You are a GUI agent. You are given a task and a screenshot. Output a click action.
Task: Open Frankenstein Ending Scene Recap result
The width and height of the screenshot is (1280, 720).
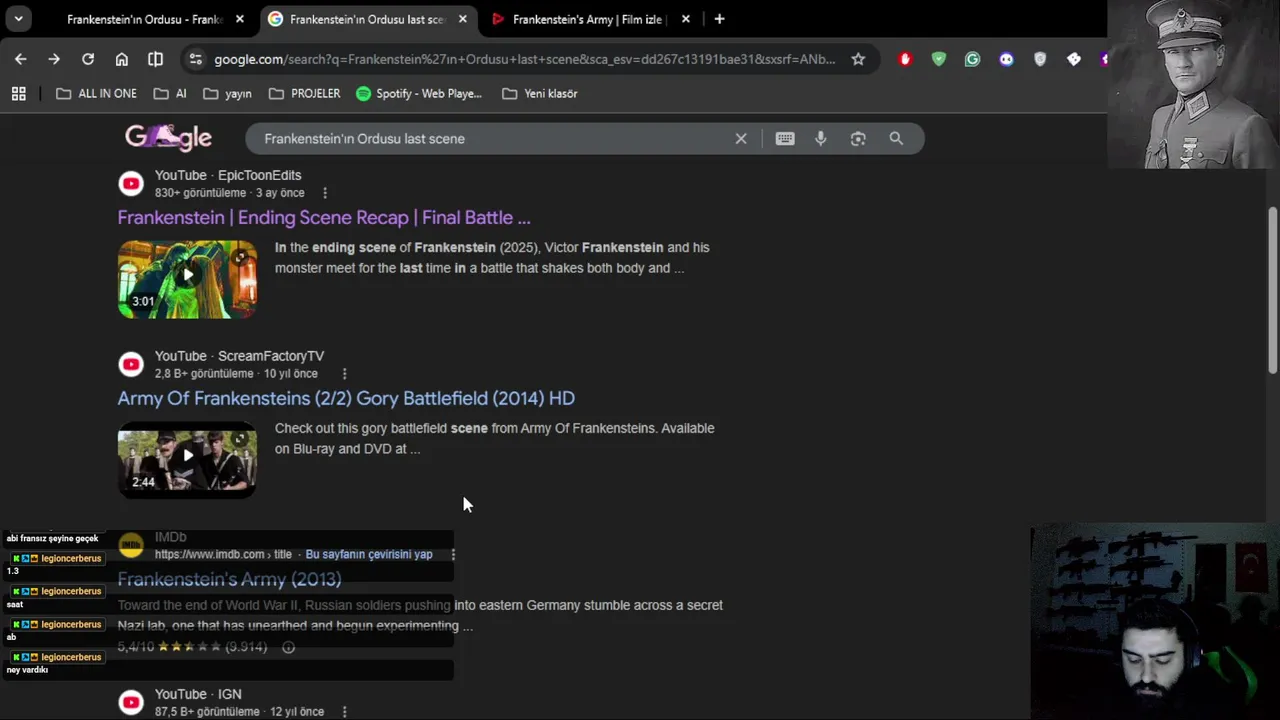point(324,217)
